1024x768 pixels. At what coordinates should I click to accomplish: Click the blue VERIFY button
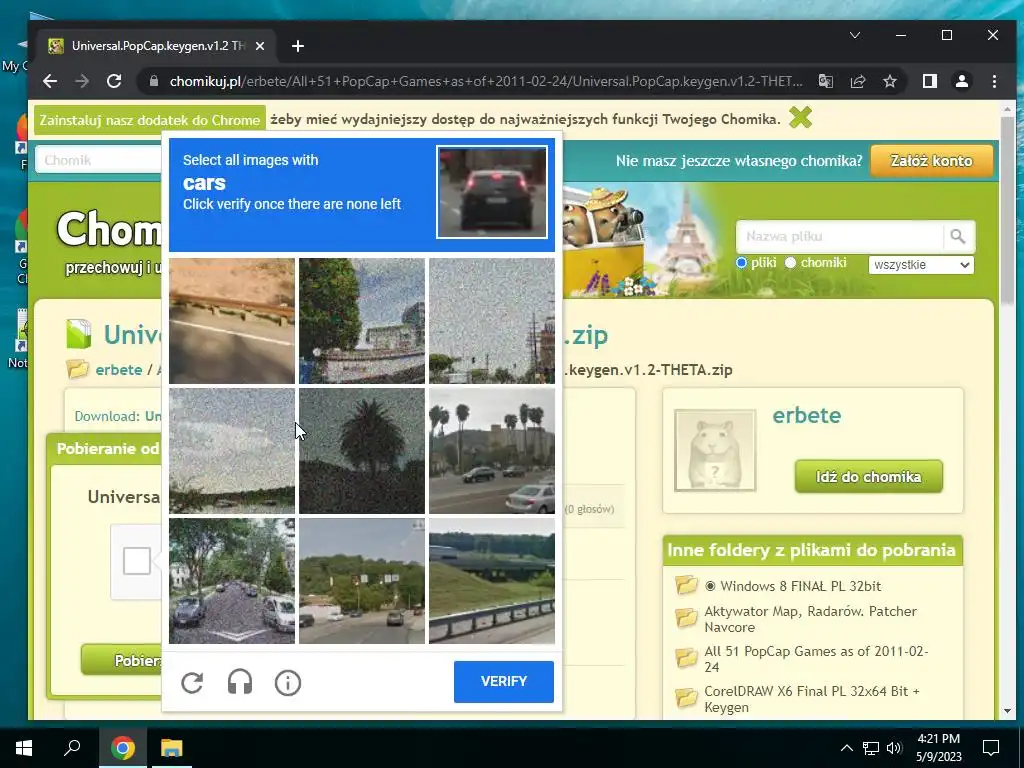pos(504,681)
